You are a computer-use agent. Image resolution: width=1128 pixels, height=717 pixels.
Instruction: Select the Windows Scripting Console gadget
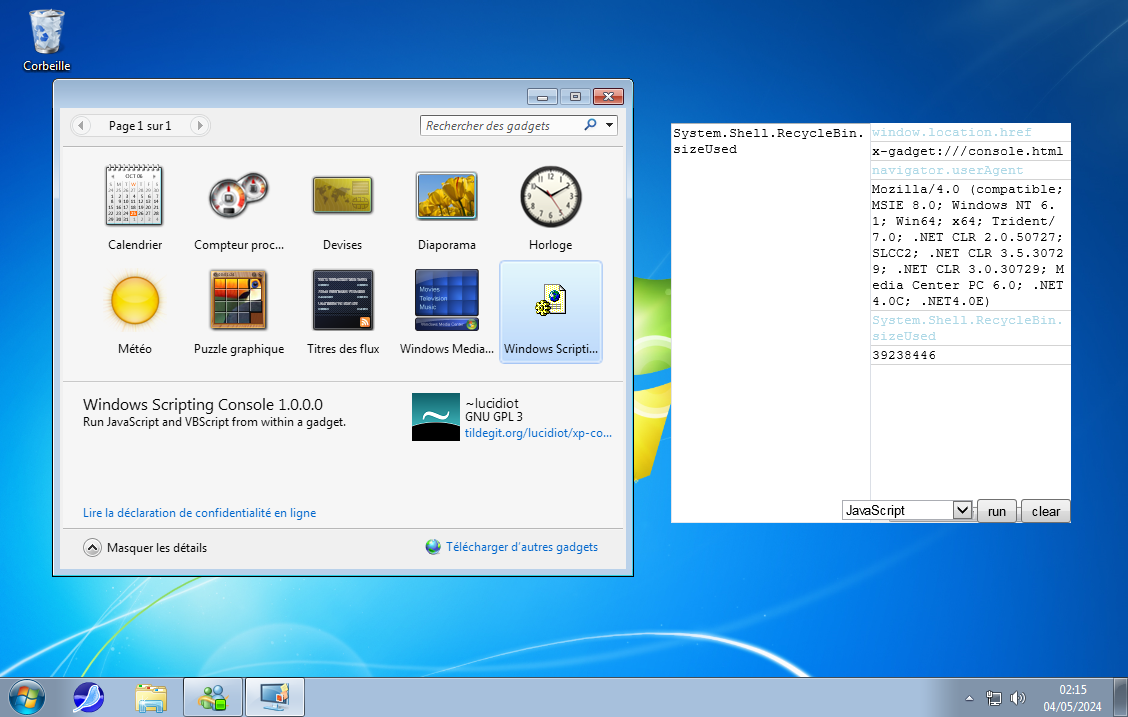pyautogui.click(x=550, y=311)
